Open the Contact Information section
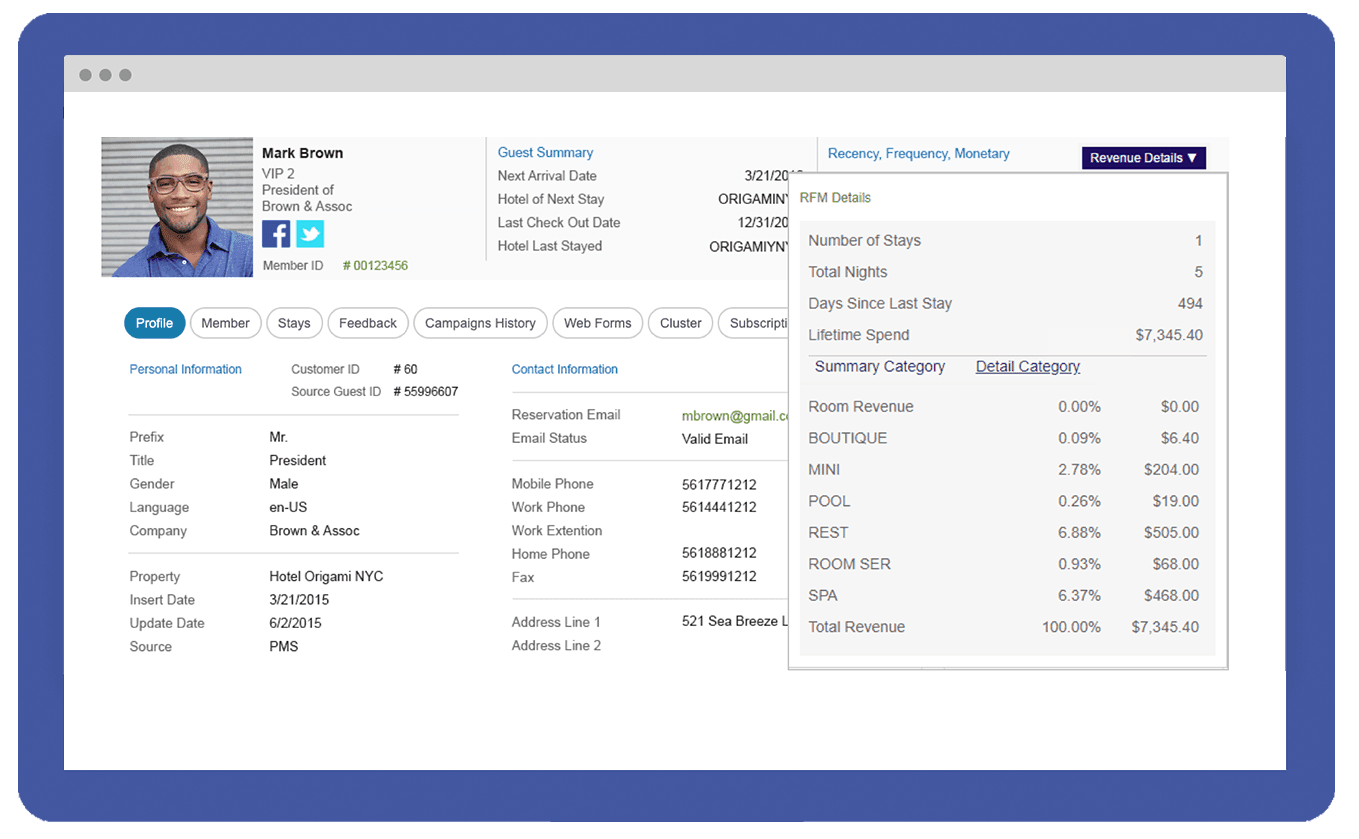The height and width of the screenshot is (839, 1359). point(564,369)
